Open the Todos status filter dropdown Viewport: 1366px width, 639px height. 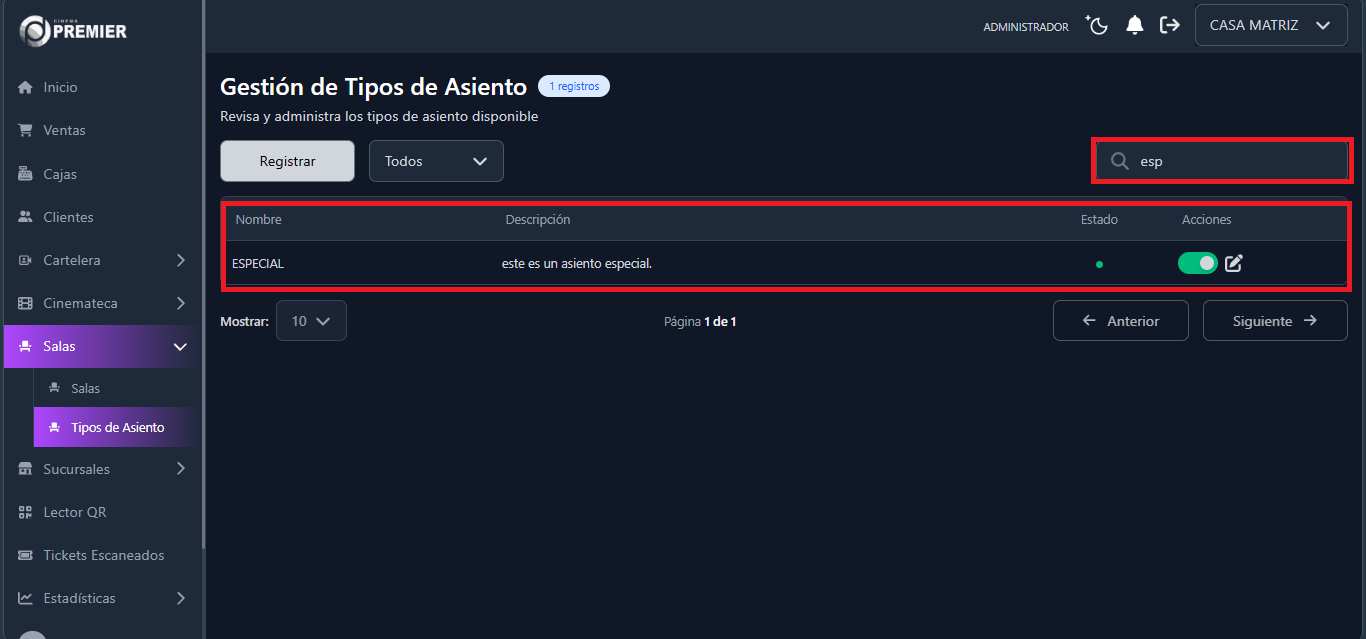436,161
